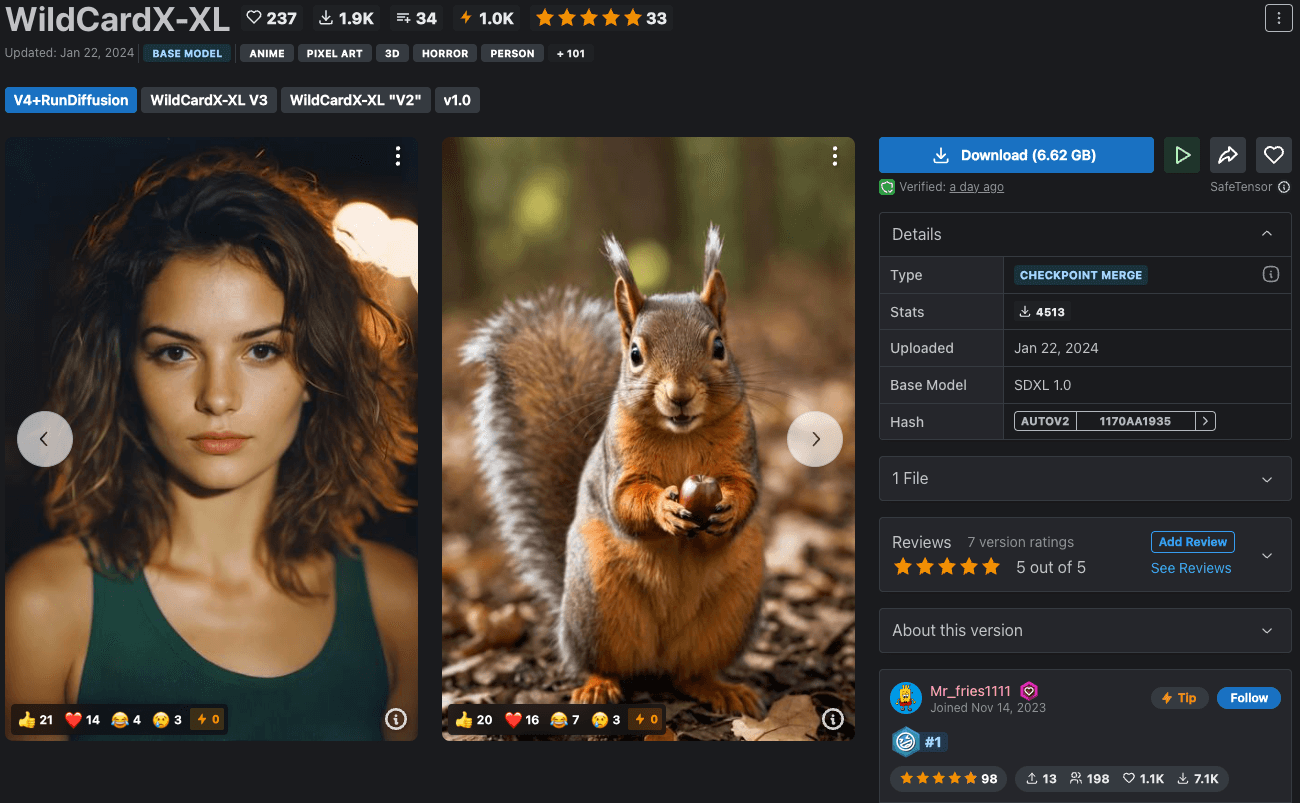Tip buzz on the squirrel image

tap(646, 719)
